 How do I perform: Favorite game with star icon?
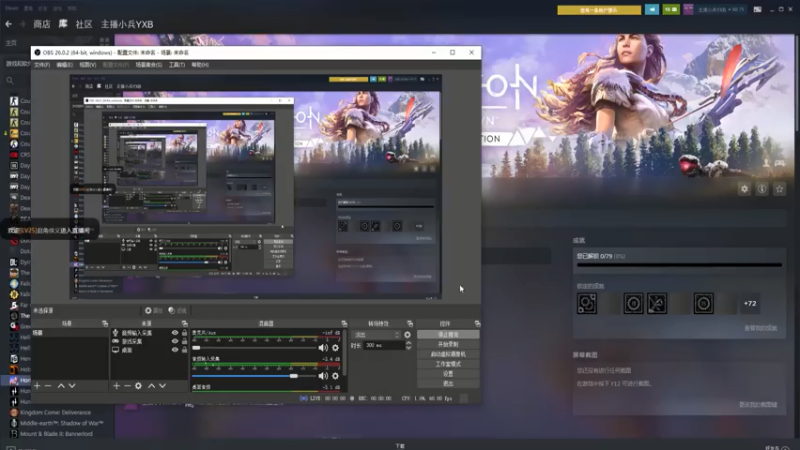click(x=779, y=189)
